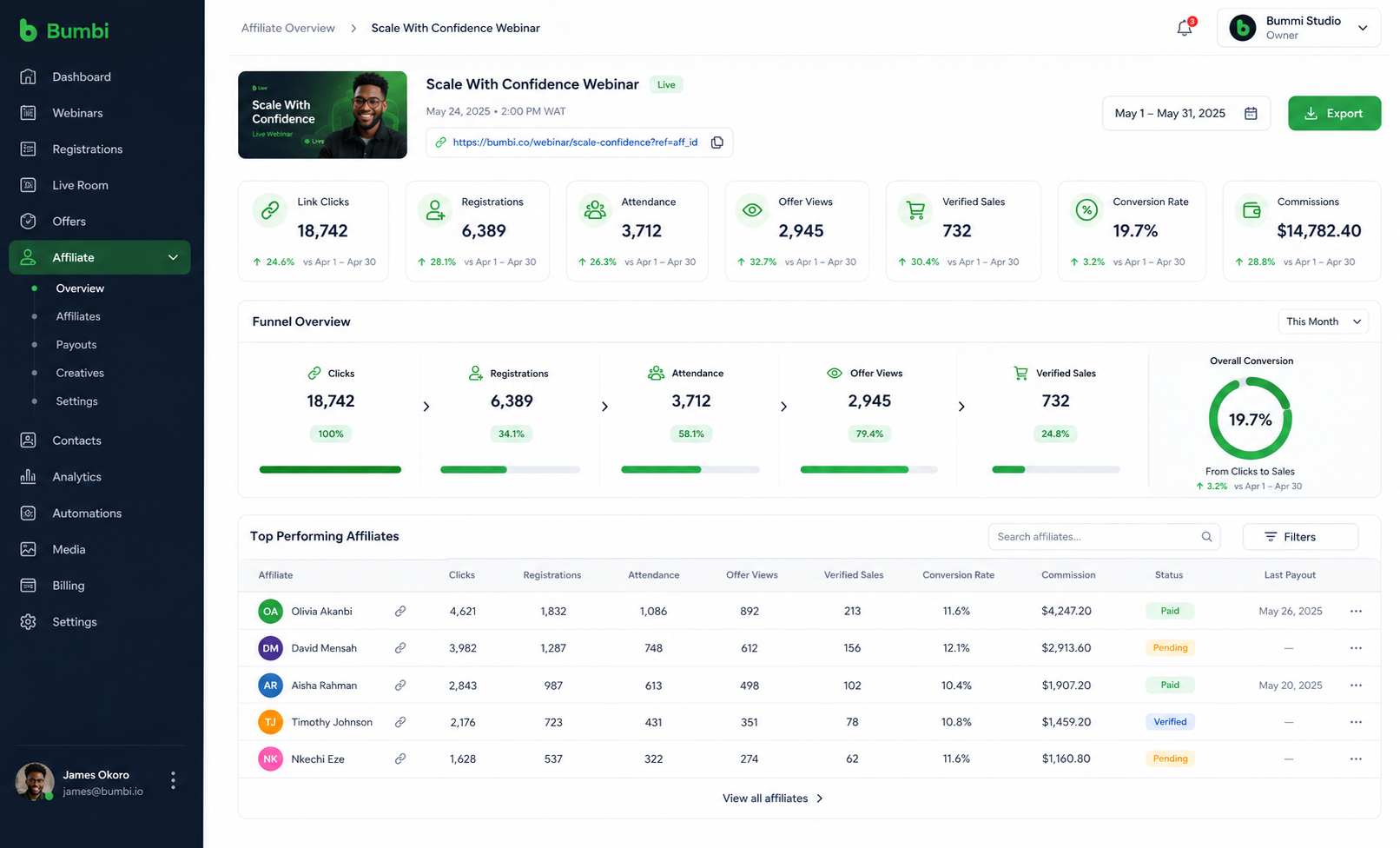Select Overview under Affiliate
The height and width of the screenshot is (848, 1400).
[80, 288]
